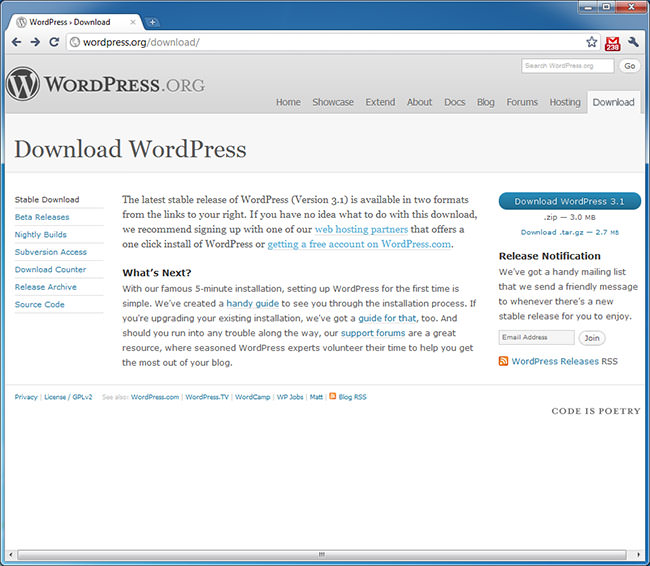The width and height of the screenshot is (650, 566).
Task: Click the WORDPRESS.ORG title text
Action: pos(124,85)
